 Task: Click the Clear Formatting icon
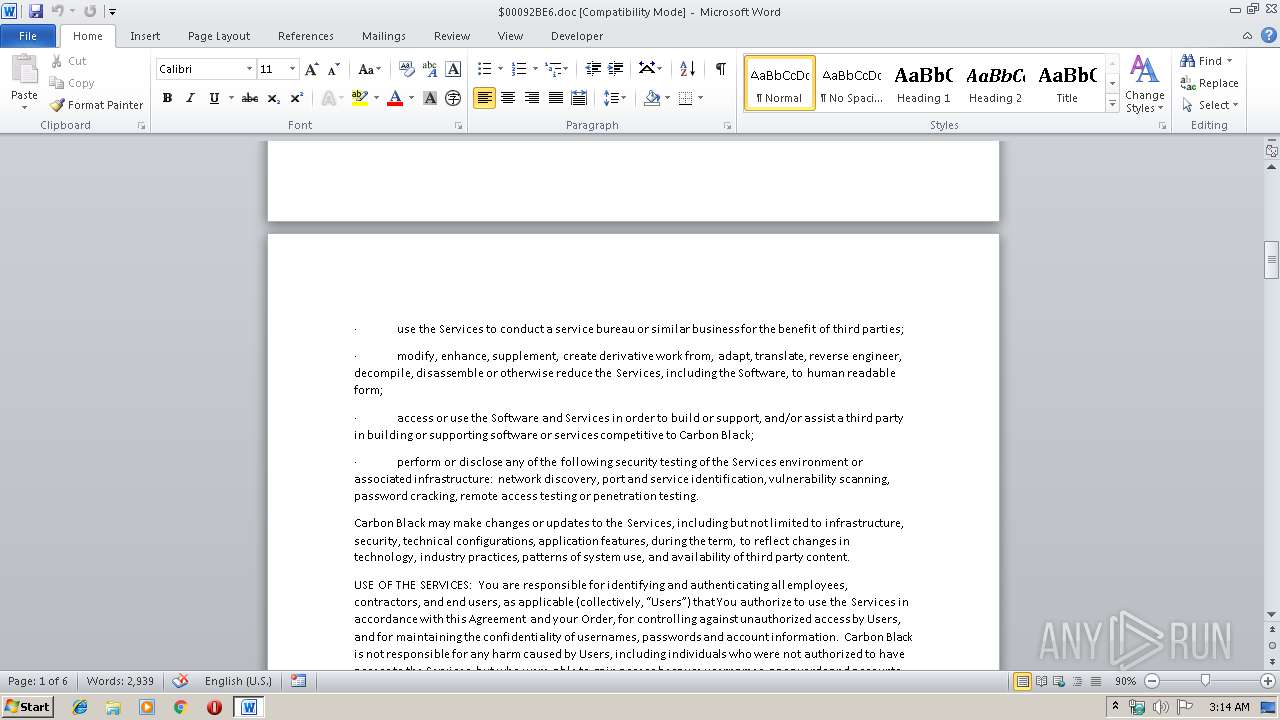407,69
